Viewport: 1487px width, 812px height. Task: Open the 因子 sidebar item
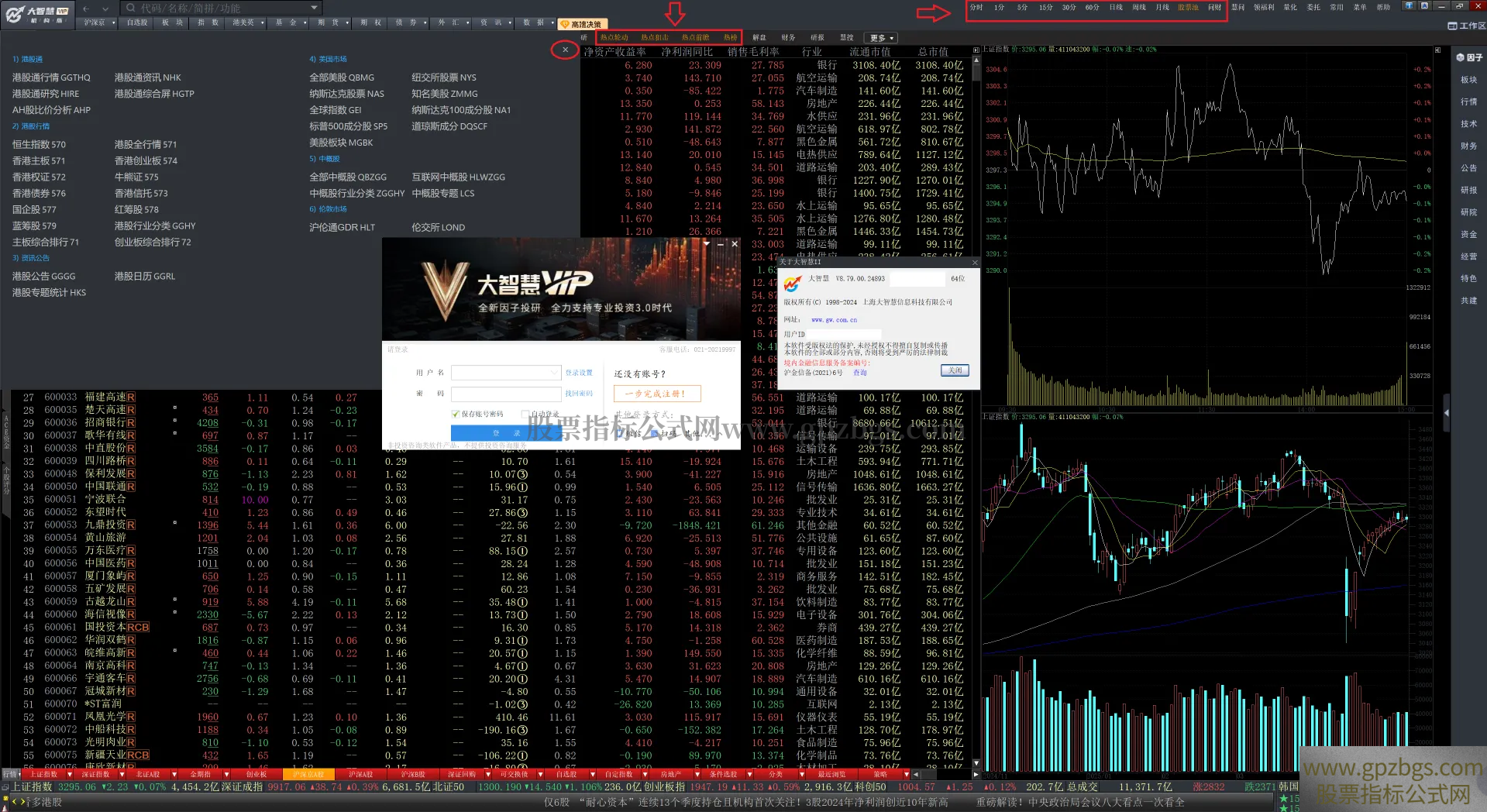tap(1469, 57)
